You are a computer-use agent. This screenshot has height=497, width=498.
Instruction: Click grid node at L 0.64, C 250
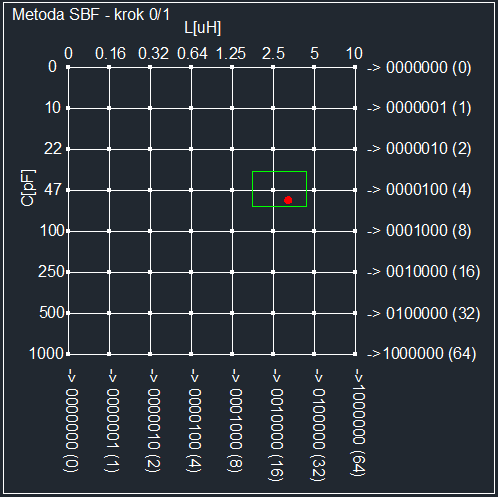[191, 272]
